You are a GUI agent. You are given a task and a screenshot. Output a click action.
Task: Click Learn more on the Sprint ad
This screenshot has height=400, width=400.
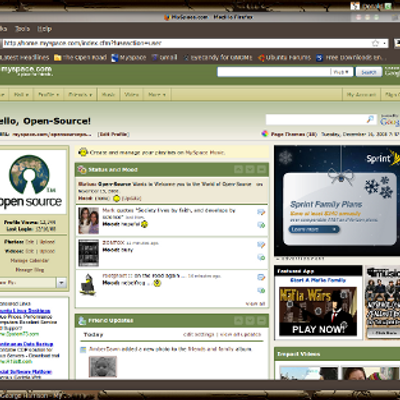(x=314, y=229)
